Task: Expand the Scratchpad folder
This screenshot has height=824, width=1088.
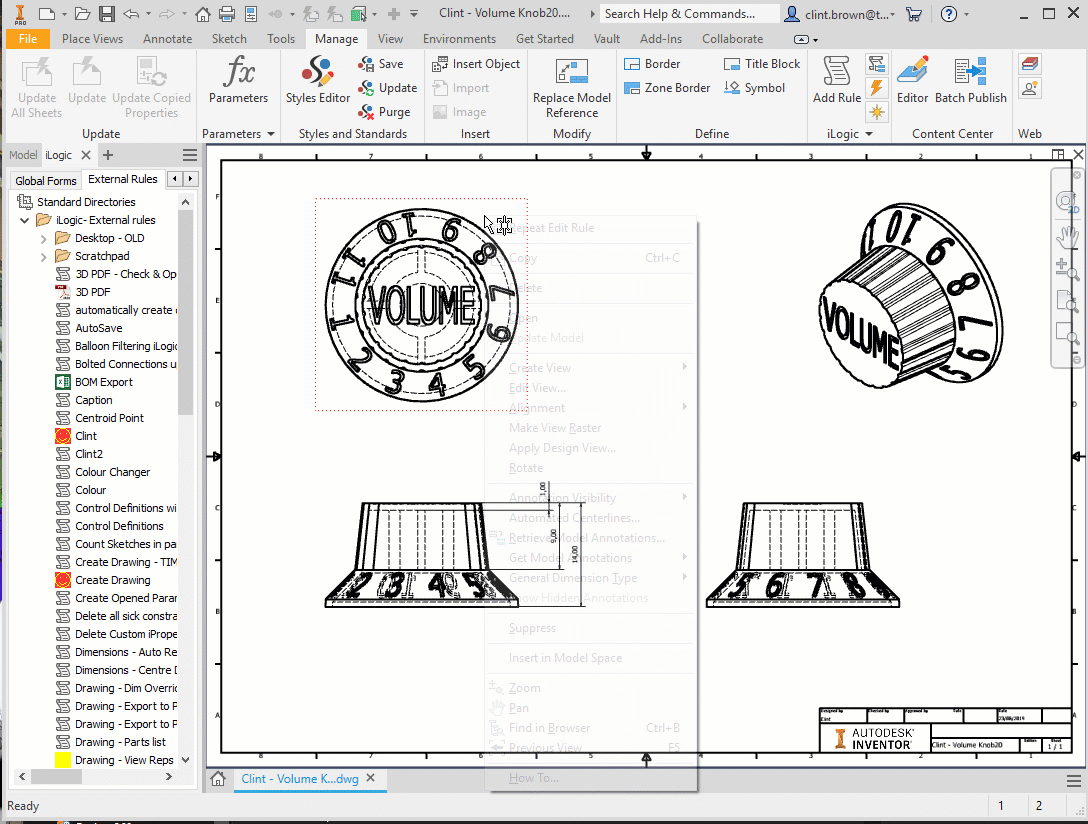Action: pyautogui.click(x=43, y=257)
